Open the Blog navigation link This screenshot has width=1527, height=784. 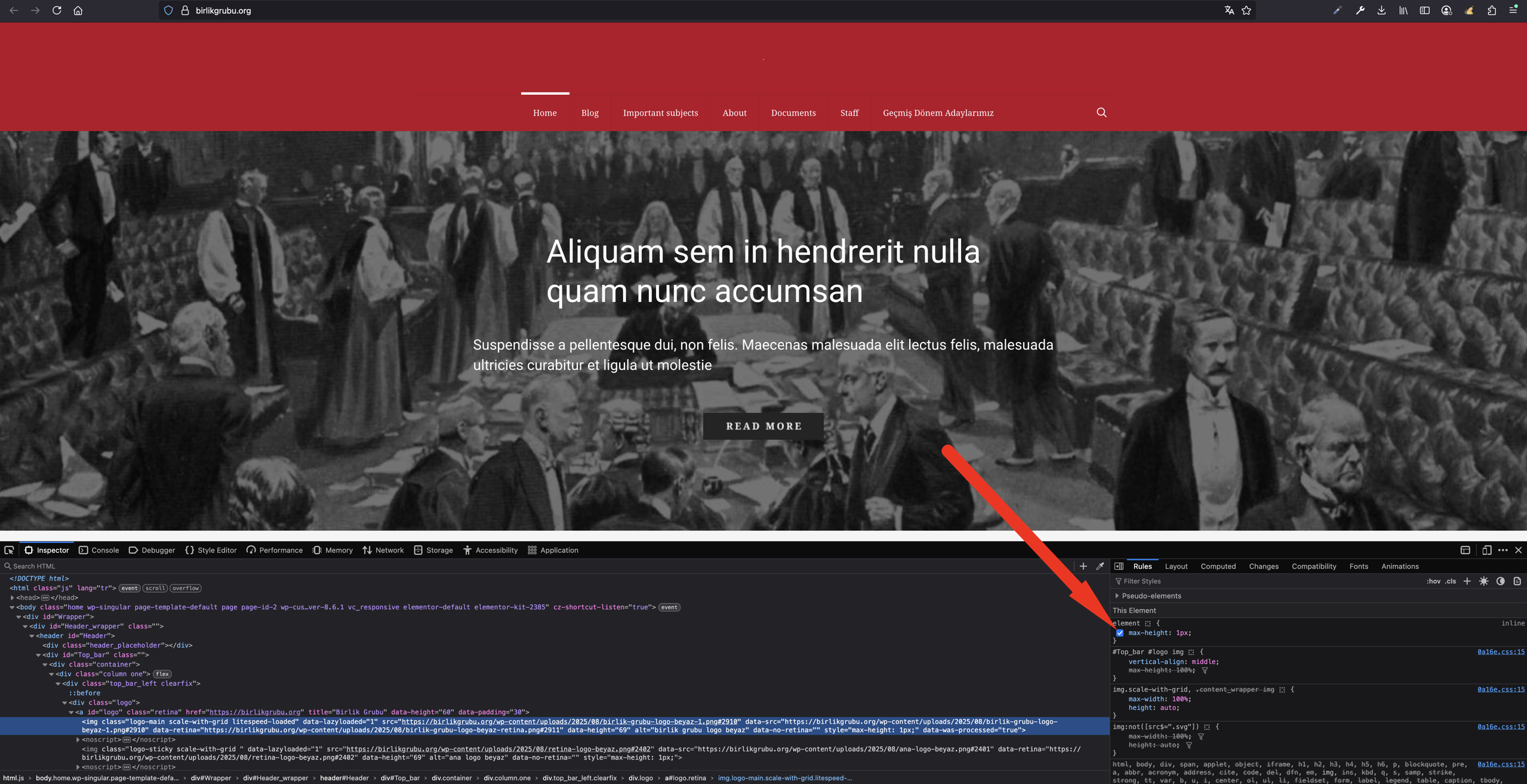(x=590, y=113)
